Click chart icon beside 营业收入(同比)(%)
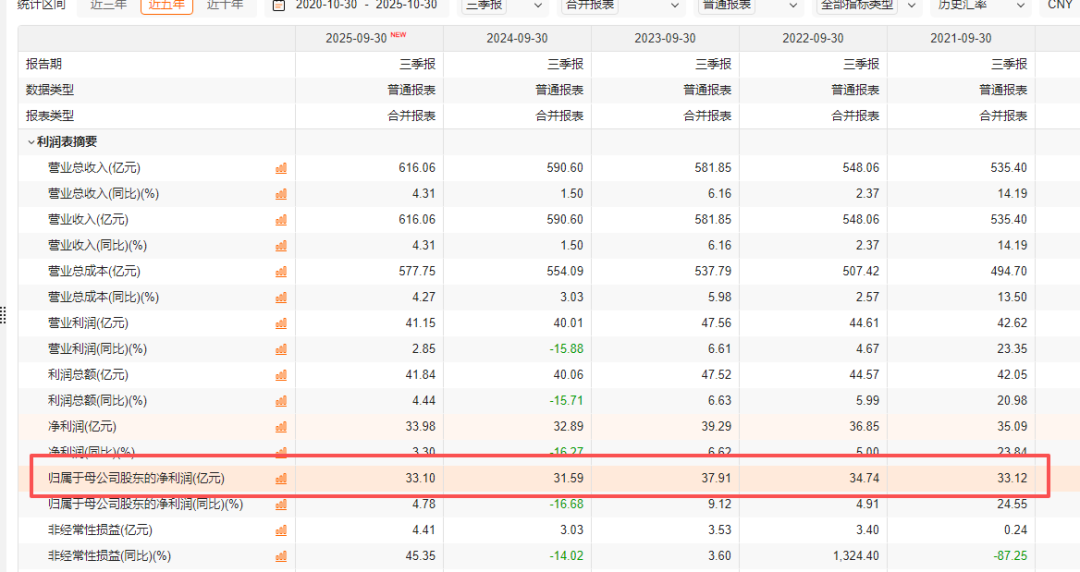 [281, 246]
